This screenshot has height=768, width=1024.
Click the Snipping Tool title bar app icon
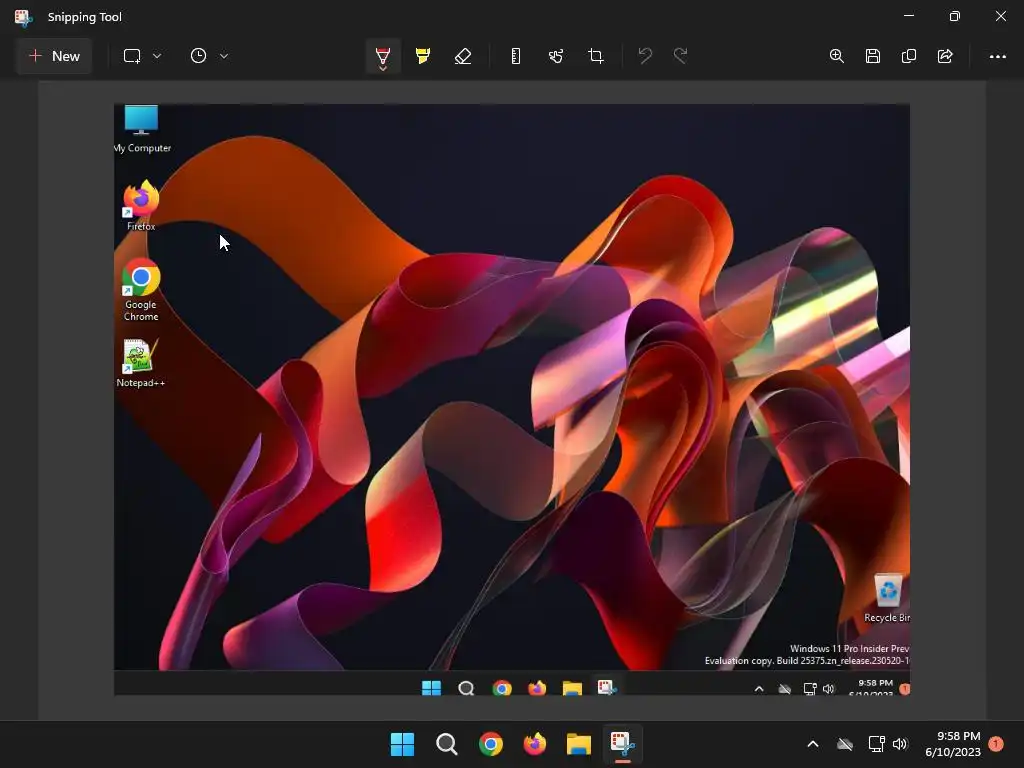click(x=24, y=17)
